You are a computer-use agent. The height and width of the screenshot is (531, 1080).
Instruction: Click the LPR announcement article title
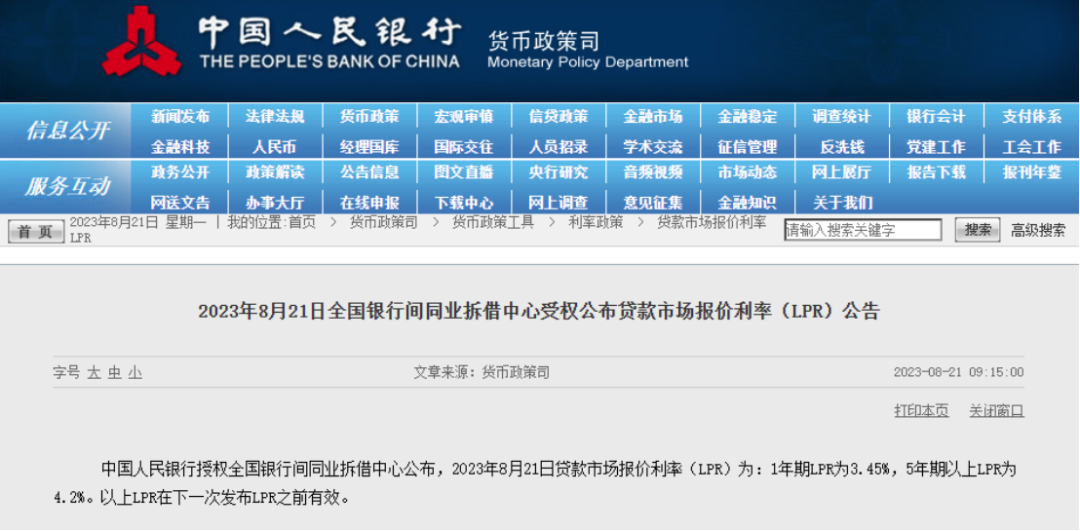pyautogui.click(x=539, y=311)
